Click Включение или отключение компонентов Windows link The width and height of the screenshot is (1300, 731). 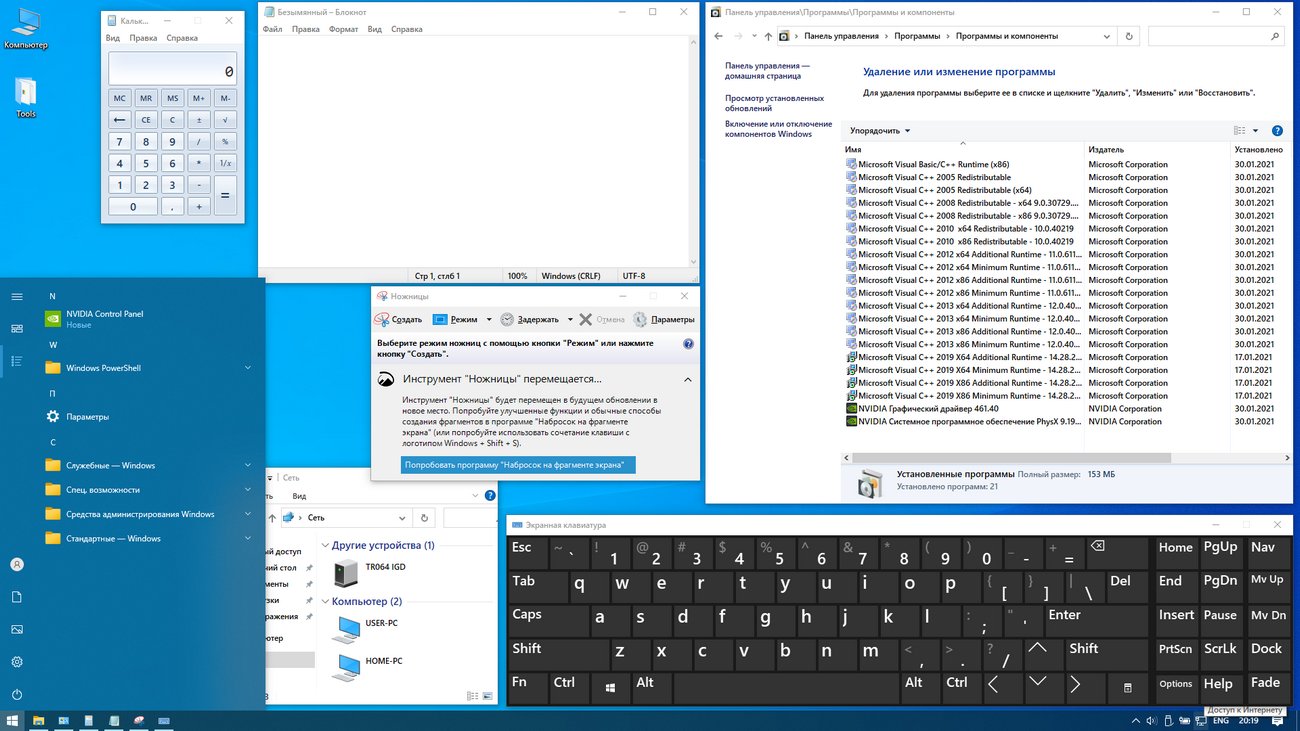[778, 129]
